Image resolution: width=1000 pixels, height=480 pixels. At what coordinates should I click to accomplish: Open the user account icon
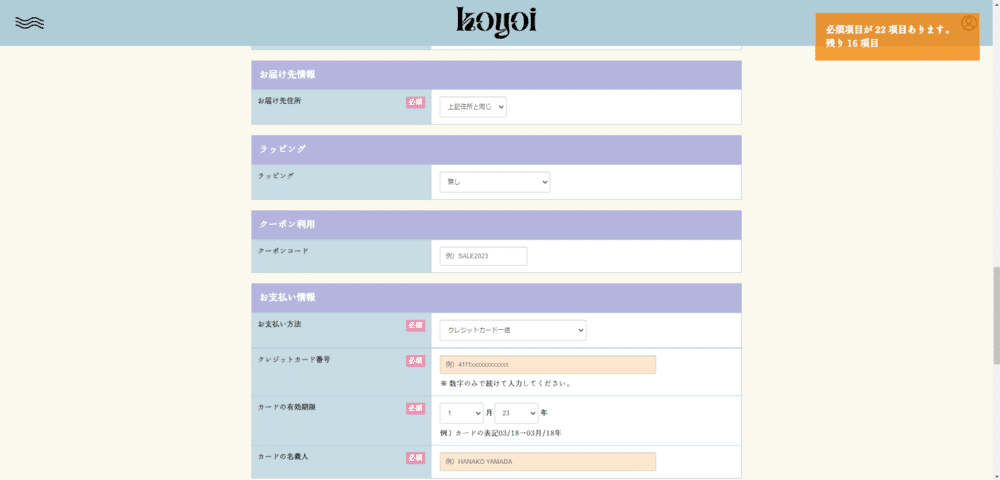point(969,23)
